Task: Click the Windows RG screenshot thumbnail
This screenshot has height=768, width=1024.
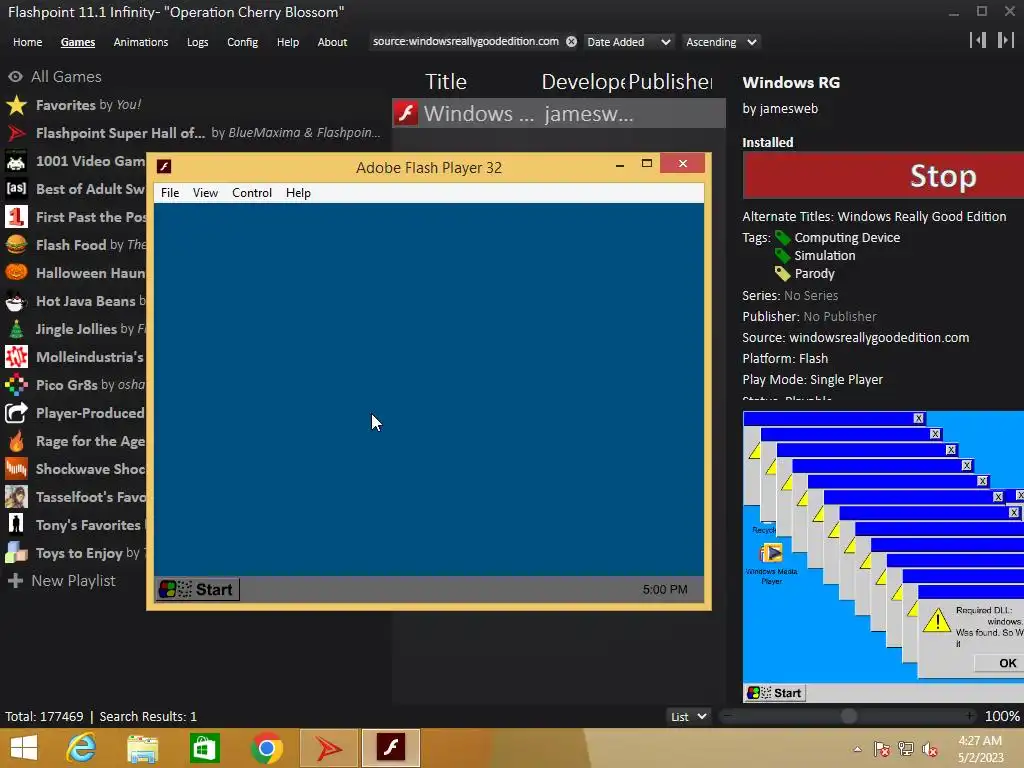Action: point(883,556)
